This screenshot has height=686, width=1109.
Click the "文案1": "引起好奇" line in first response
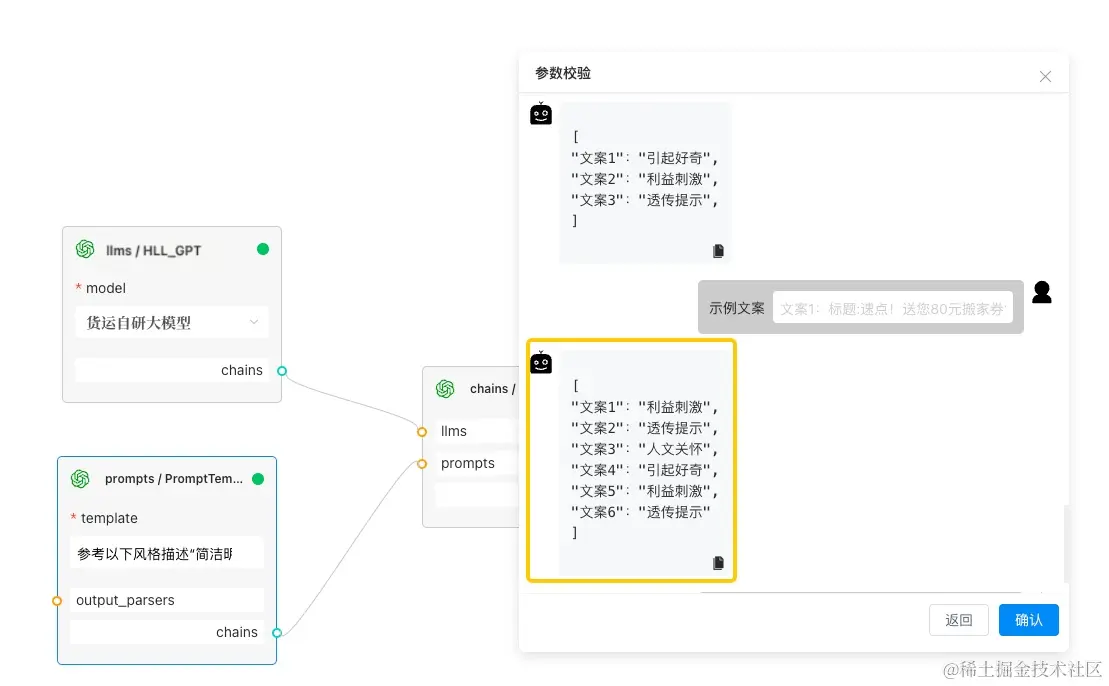point(644,158)
